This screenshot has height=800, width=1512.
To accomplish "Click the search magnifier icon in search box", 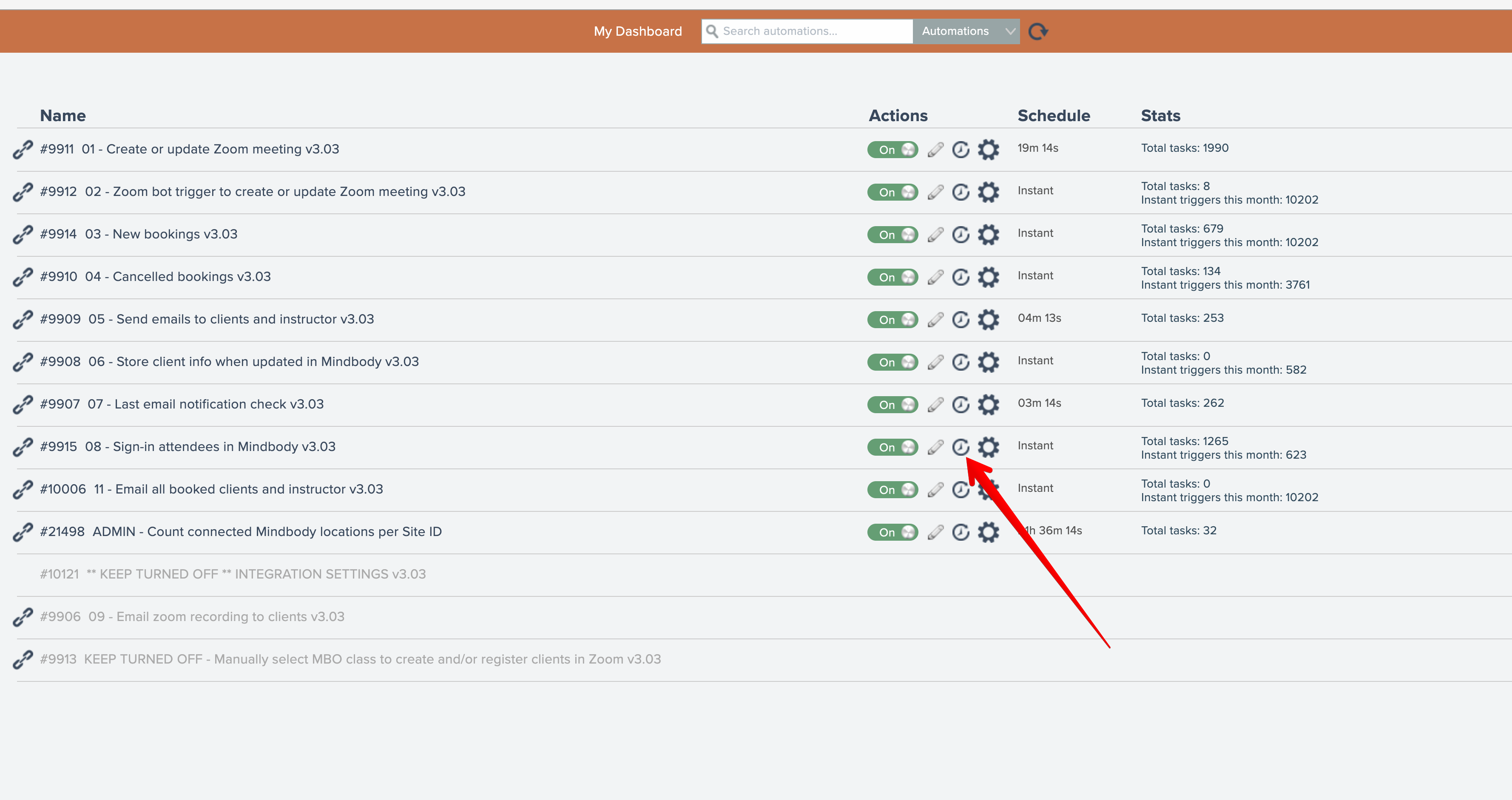I will 711,31.
